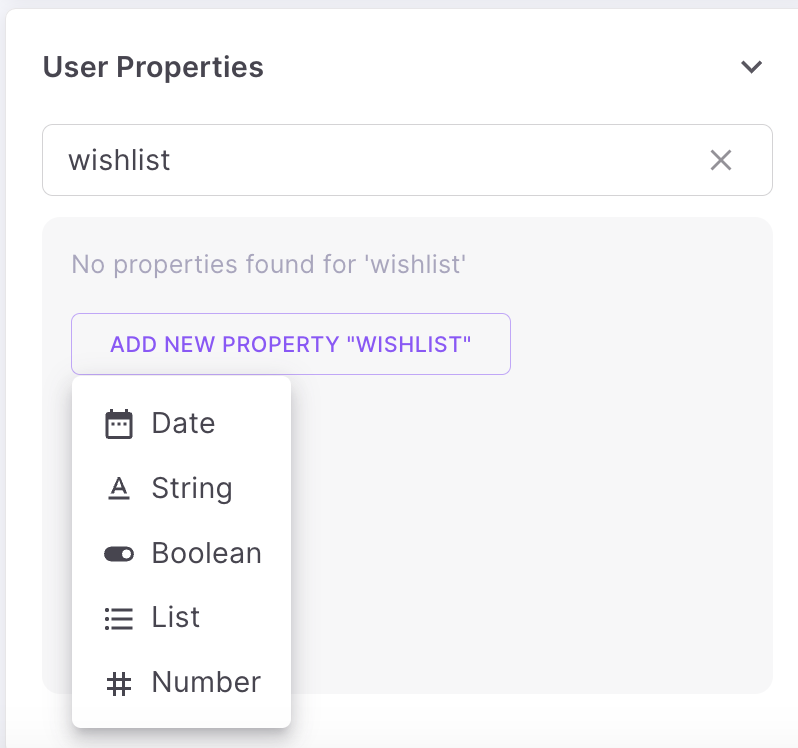Click the hash icon beside Number

(x=119, y=684)
